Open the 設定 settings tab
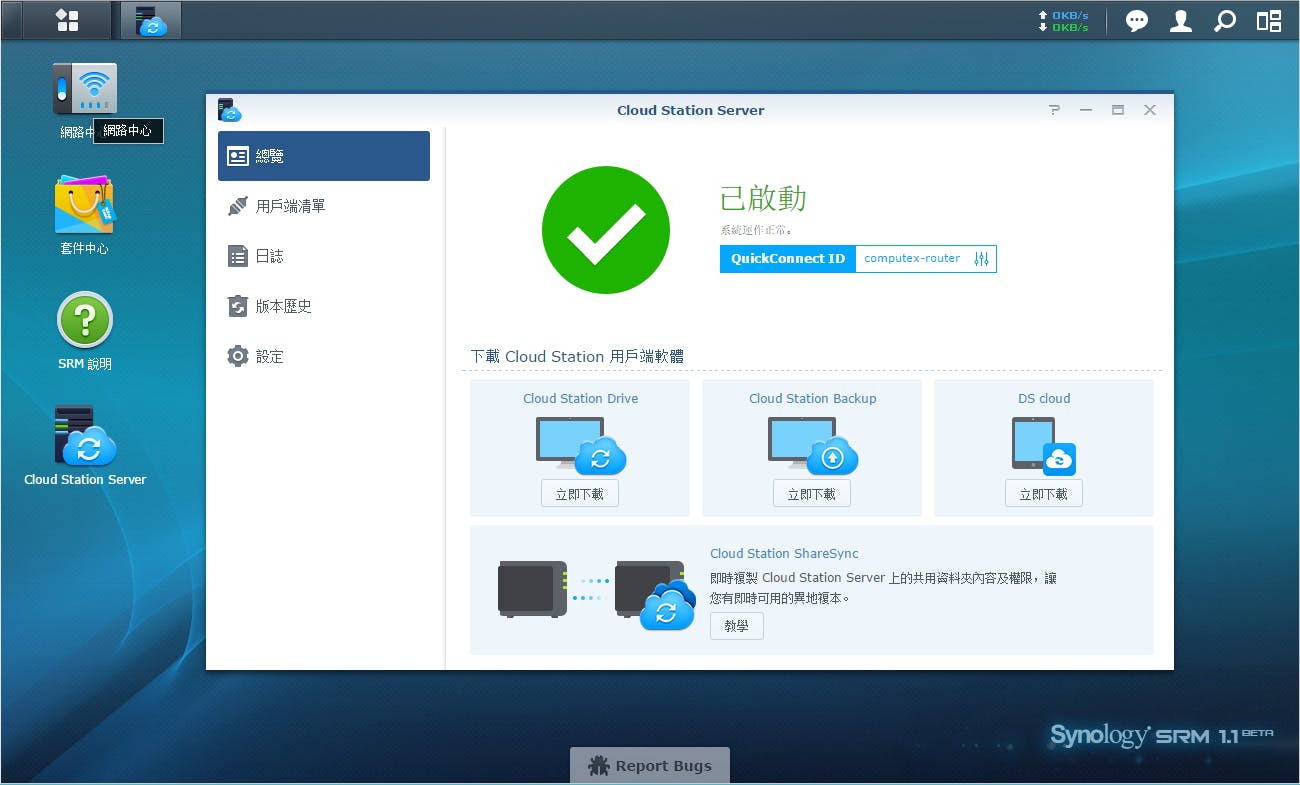 click(x=324, y=356)
